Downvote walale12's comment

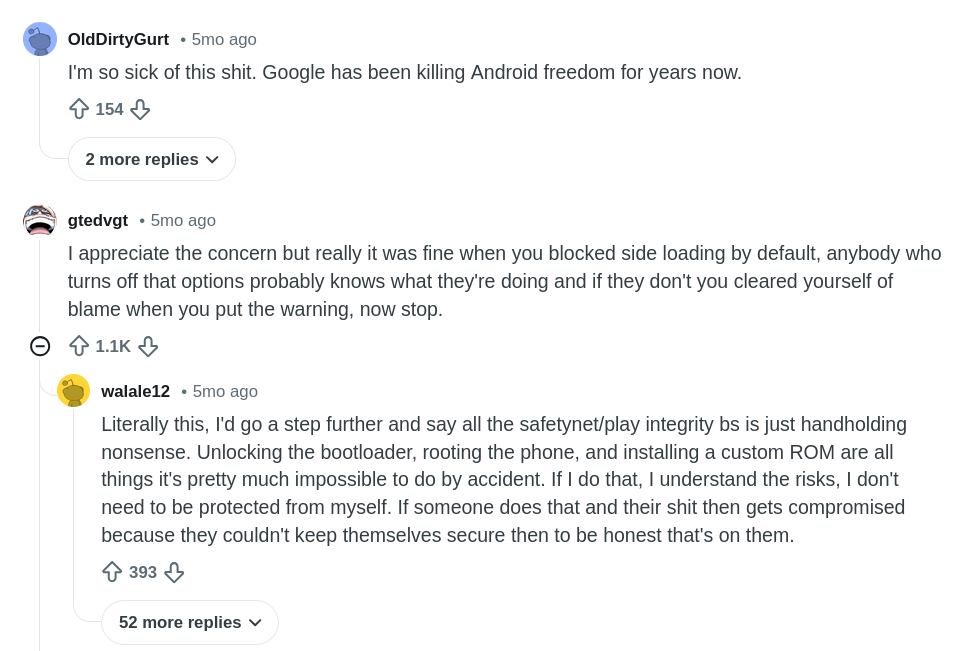(x=174, y=572)
